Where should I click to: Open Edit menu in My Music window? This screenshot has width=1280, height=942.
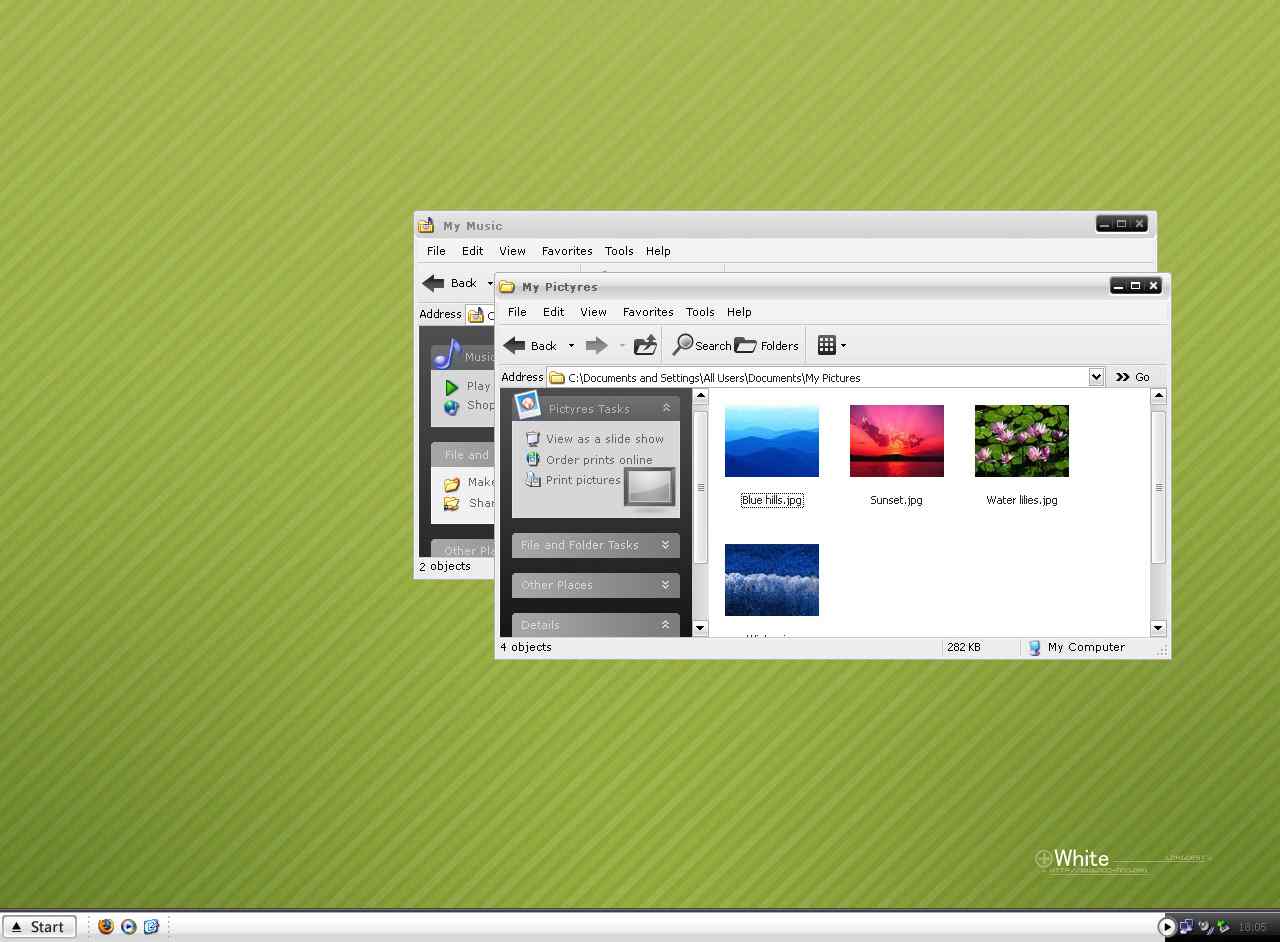pyautogui.click(x=472, y=251)
